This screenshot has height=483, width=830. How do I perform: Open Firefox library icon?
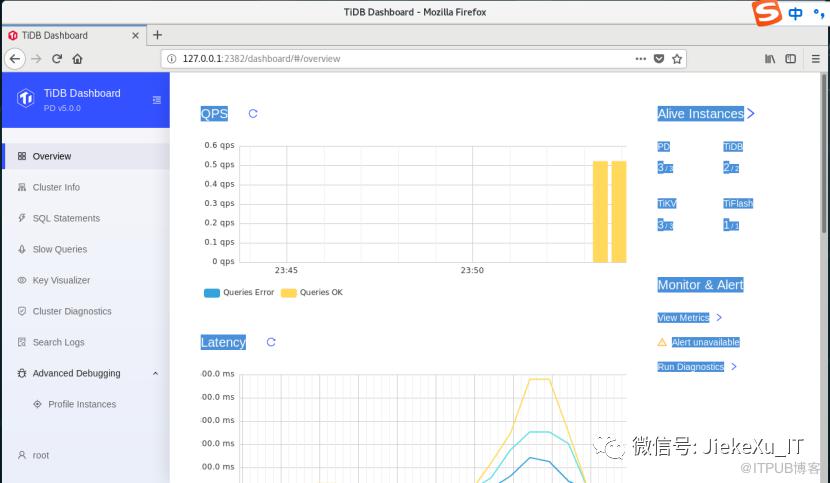coord(770,59)
